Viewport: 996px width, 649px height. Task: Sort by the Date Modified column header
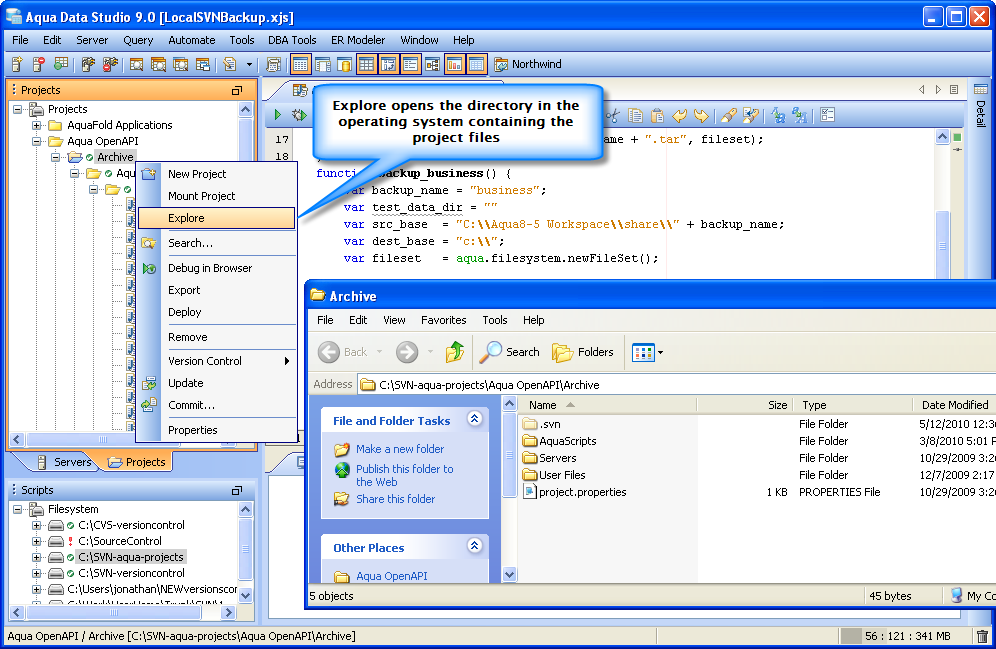tap(955, 405)
